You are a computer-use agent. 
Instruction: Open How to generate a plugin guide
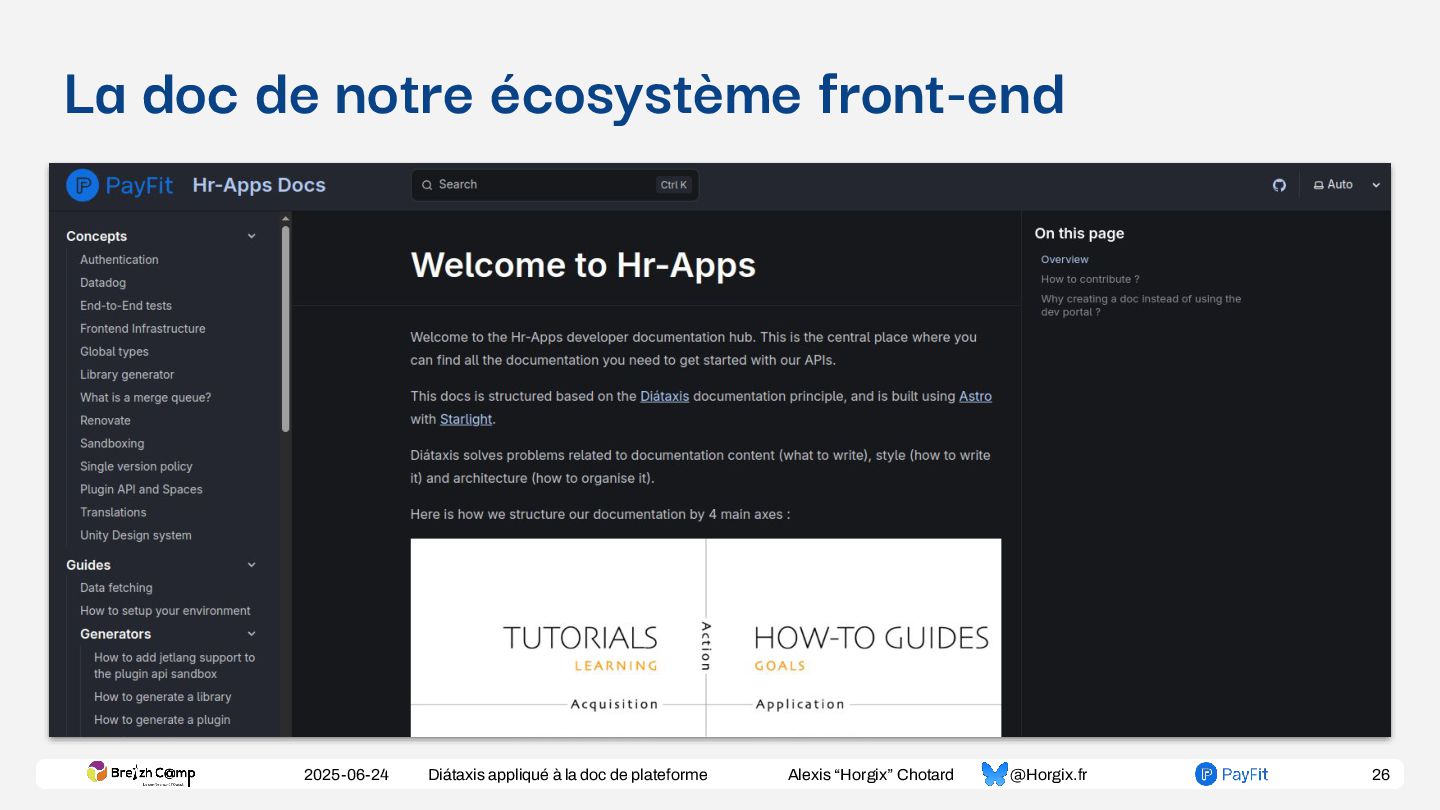tap(162, 720)
